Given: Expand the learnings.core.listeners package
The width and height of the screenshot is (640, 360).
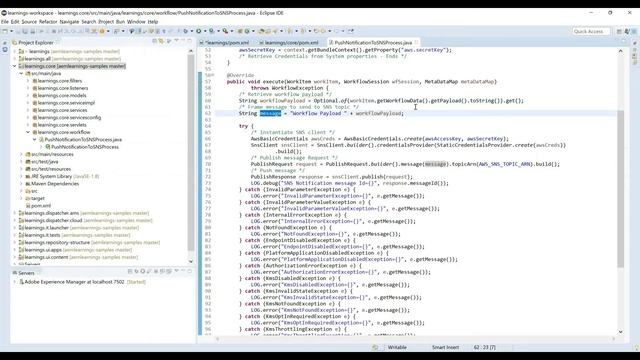Looking at the screenshot, I should (28, 88).
